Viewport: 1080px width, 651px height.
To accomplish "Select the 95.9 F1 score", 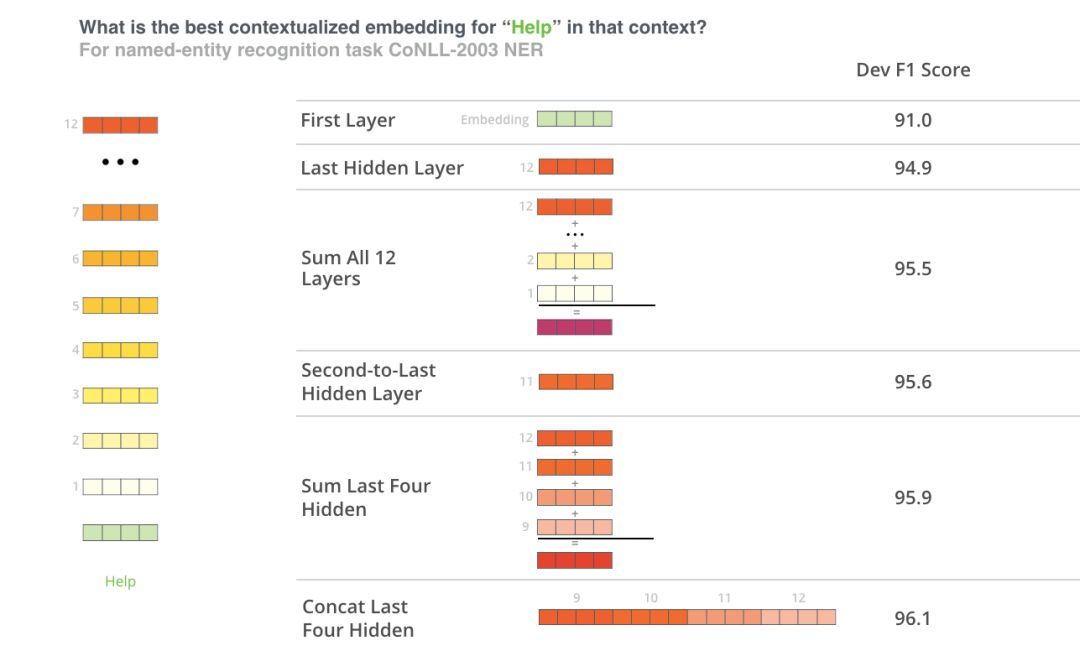I will [913, 497].
